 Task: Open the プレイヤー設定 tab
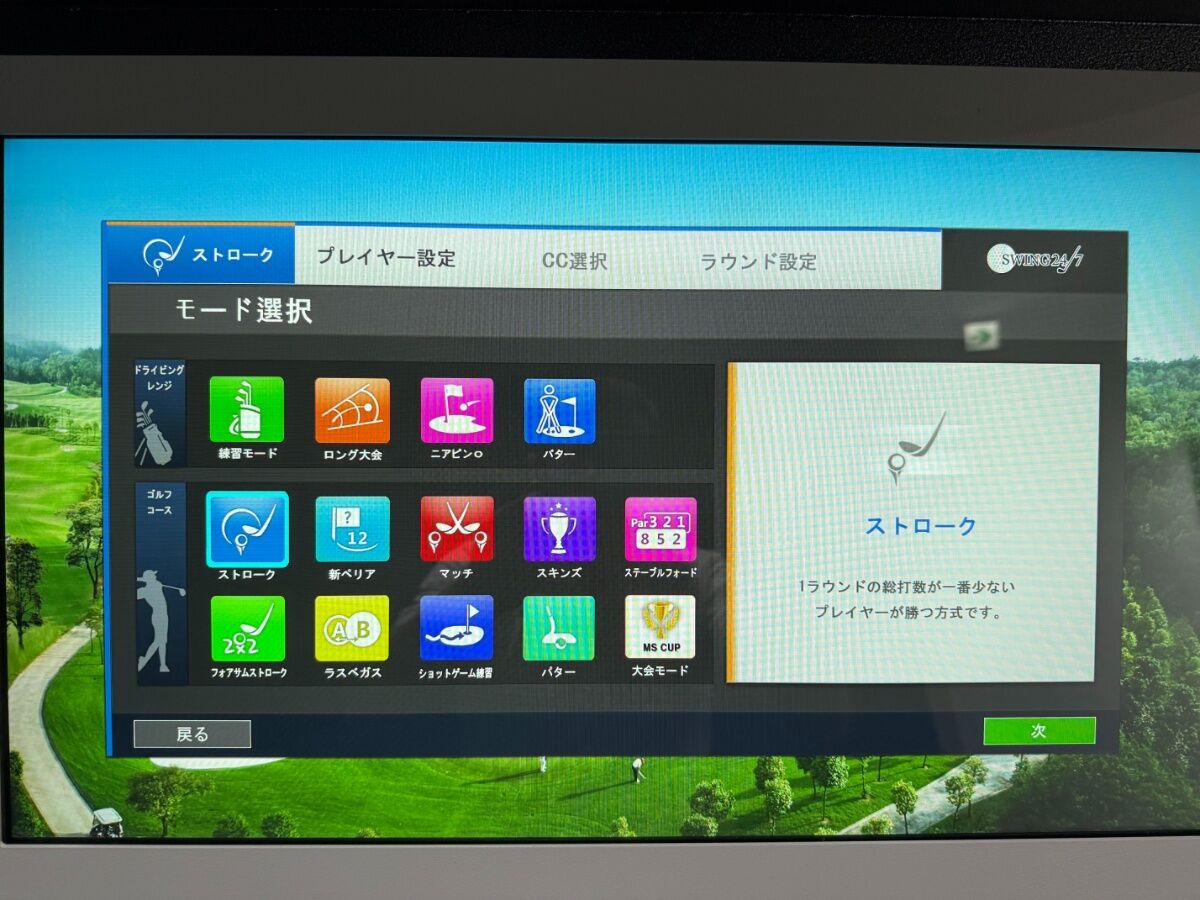pyautogui.click(x=386, y=258)
